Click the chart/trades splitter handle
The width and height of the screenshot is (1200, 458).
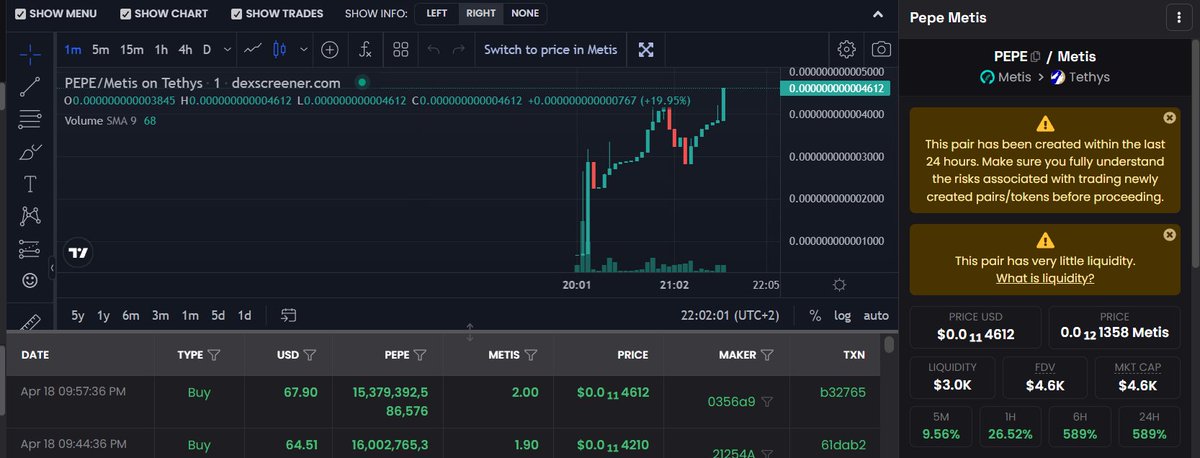(470, 331)
